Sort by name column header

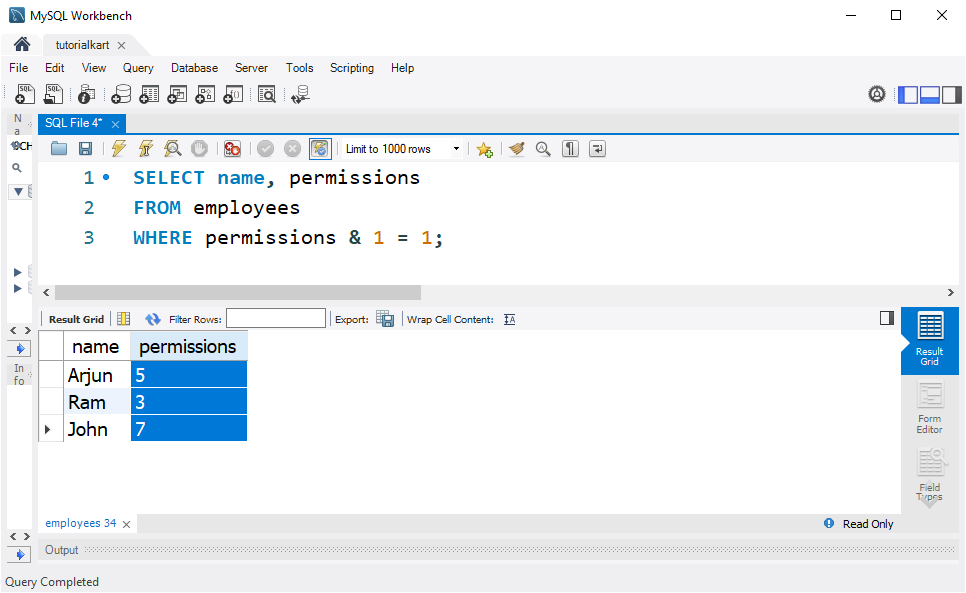[x=95, y=347]
